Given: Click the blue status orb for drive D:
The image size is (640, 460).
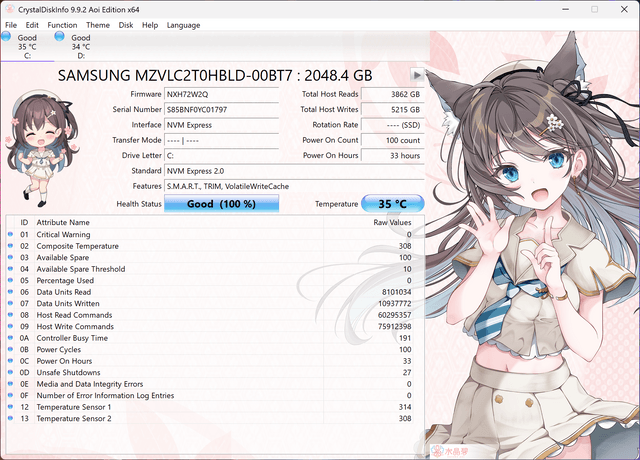Looking at the screenshot, I should point(60,36).
